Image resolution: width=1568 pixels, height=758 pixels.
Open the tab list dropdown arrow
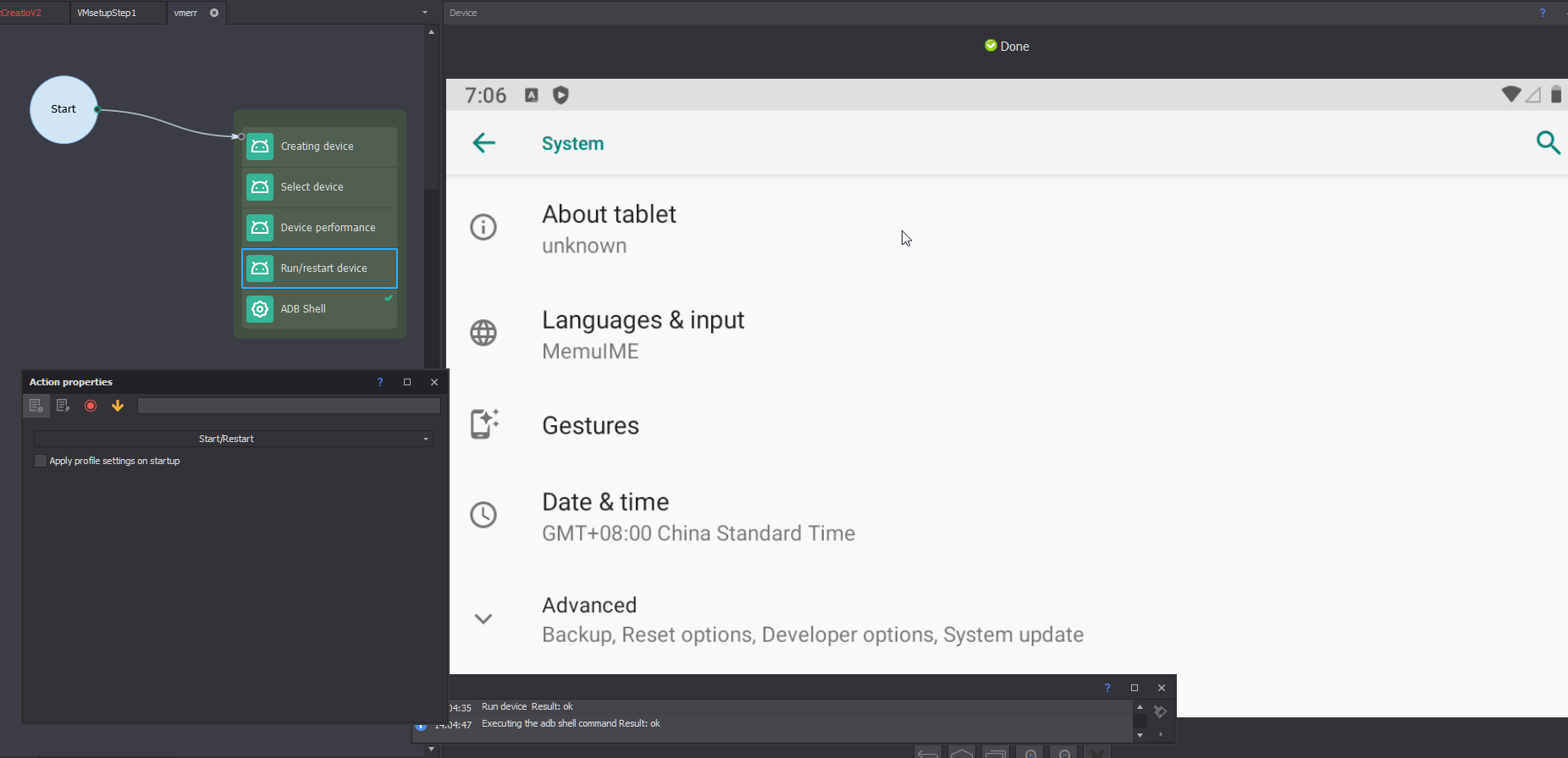[x=425, y=13]
